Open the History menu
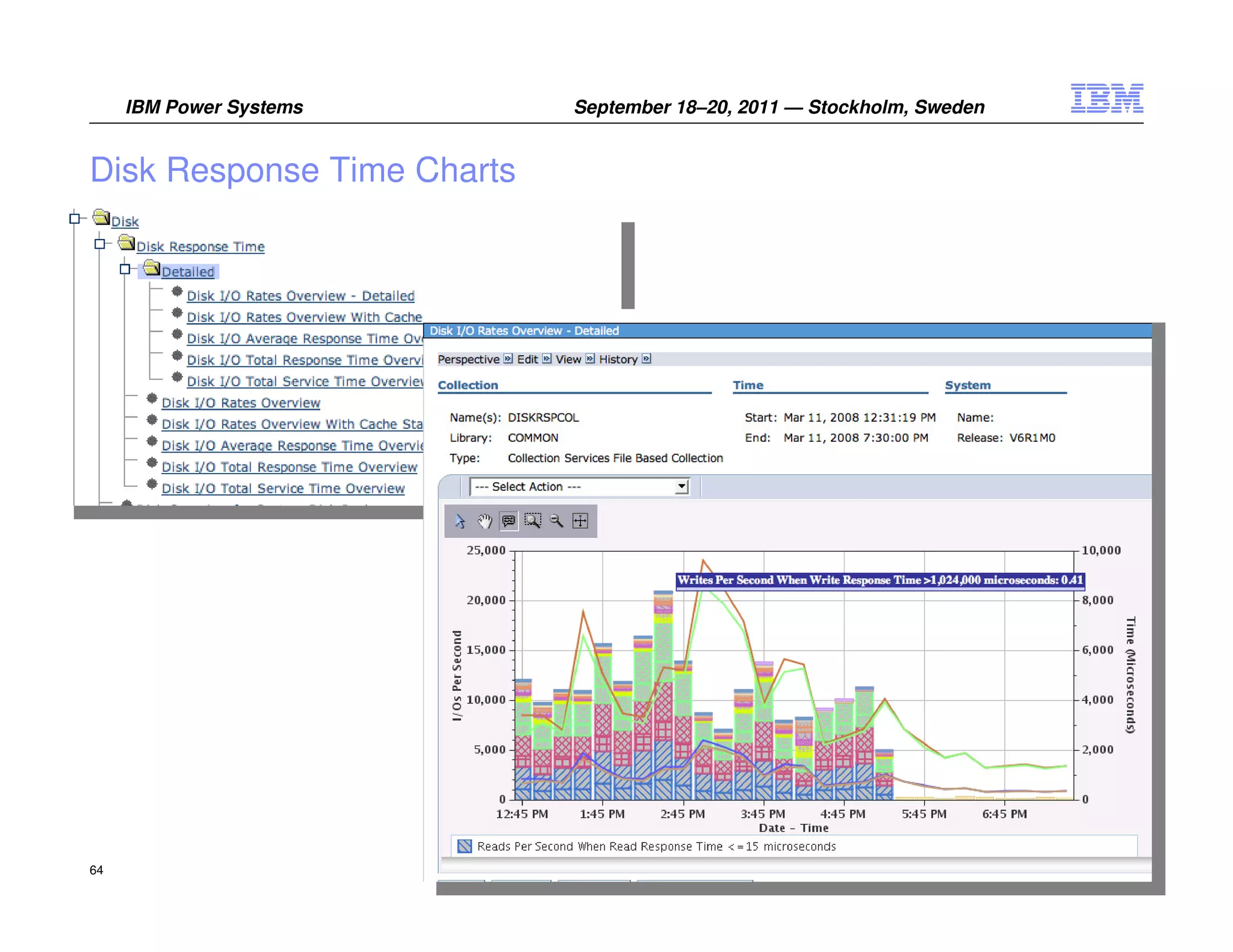The width and height of the screenshot is (1233, 952). (618, 359)
